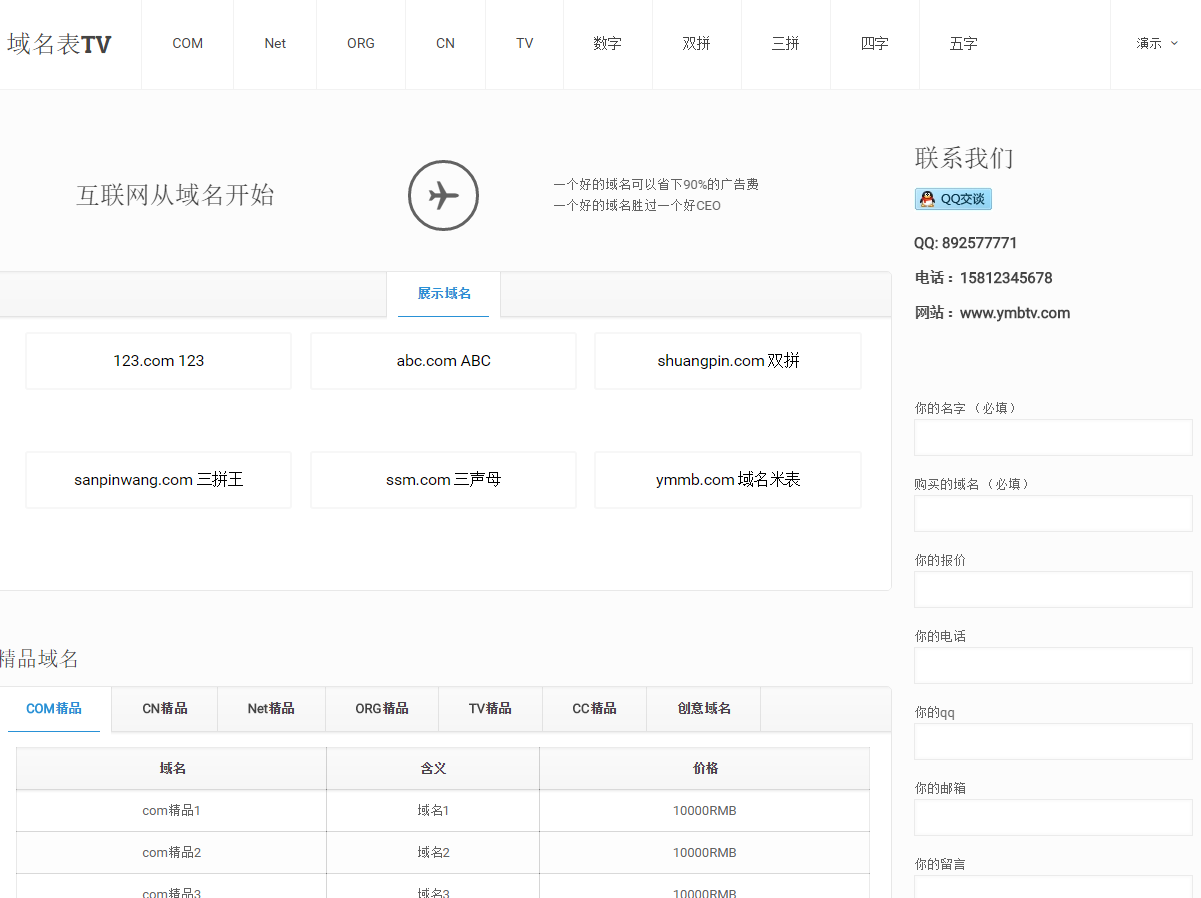This screenshot has width=1201, height=898.
Task: Open the 数字 navigation item
Action: [x=607, y=44]
